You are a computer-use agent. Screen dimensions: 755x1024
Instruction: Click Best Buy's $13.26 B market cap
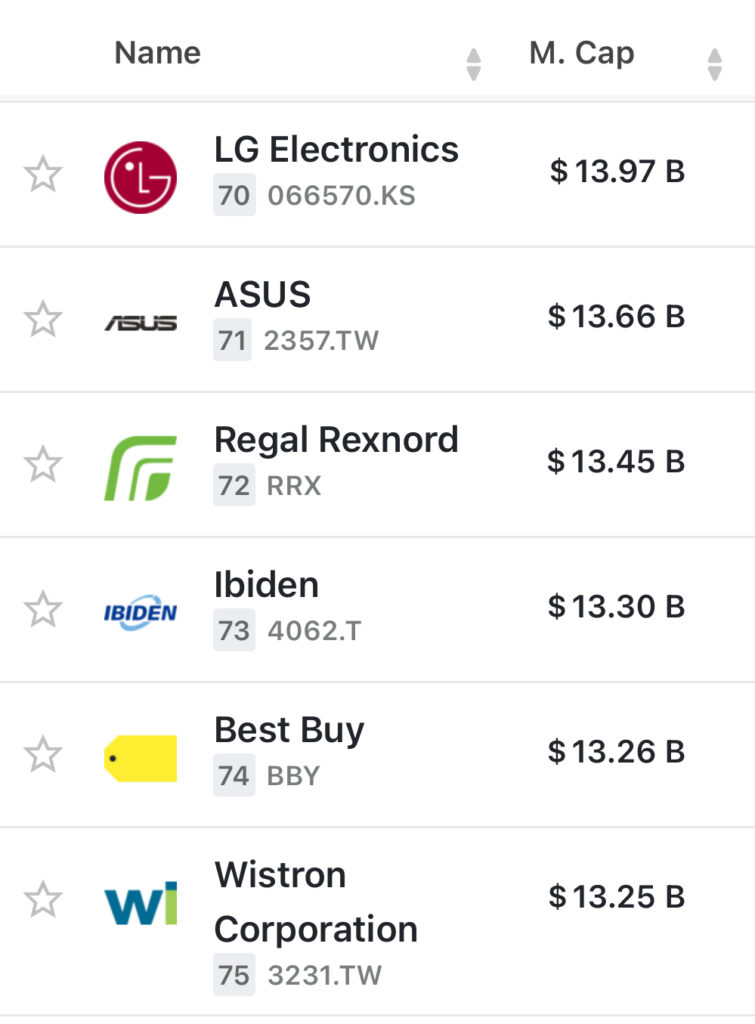pyautogui.click(x=616, y=752)
